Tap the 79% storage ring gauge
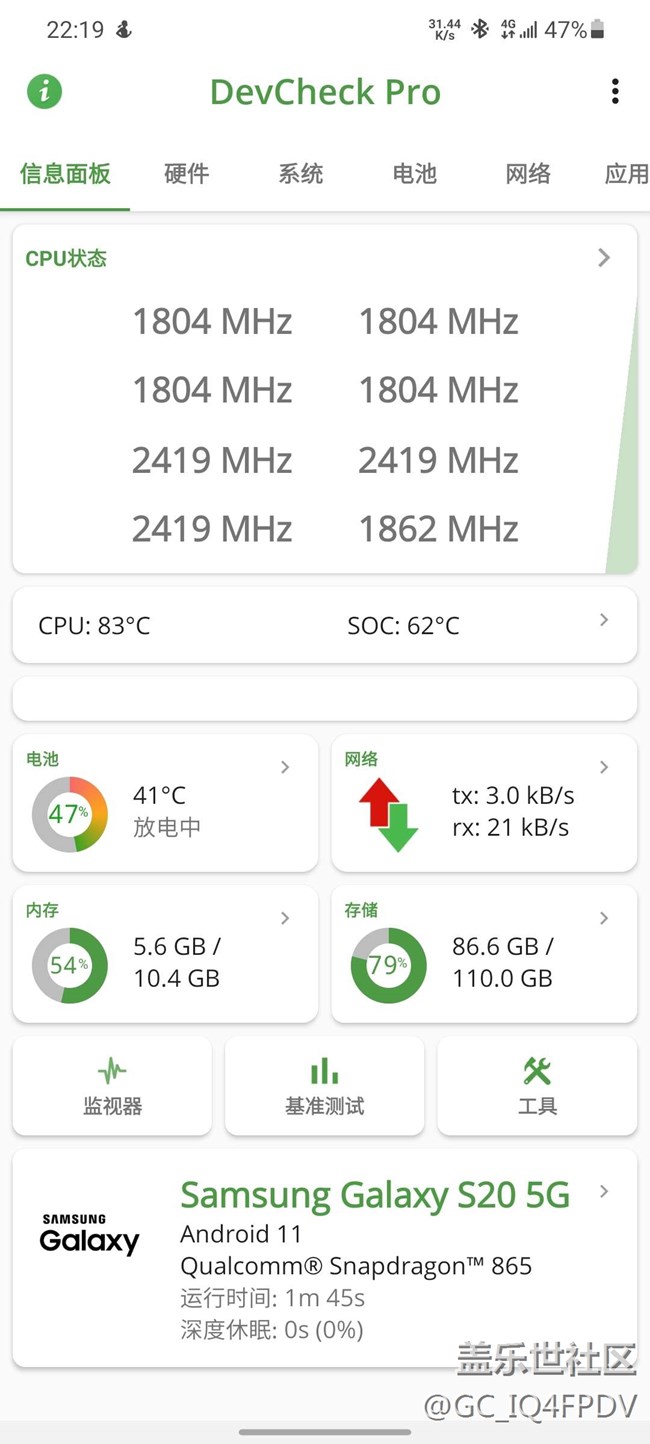The width and height of the screenshot is (650, 1444). pos(388,966)
